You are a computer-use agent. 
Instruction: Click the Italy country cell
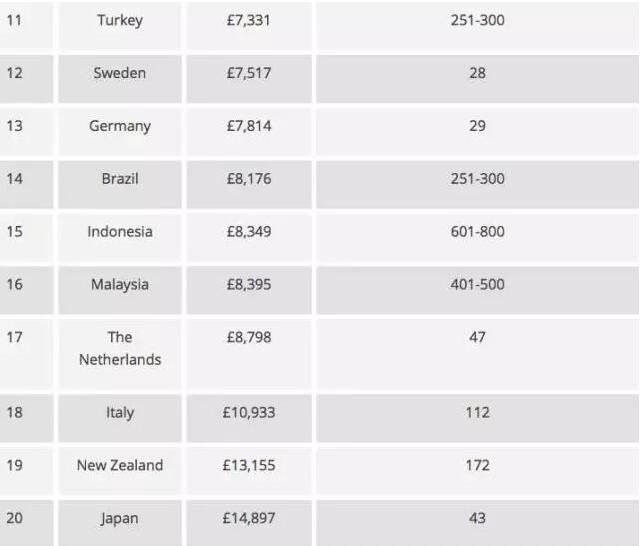(120, 418)
